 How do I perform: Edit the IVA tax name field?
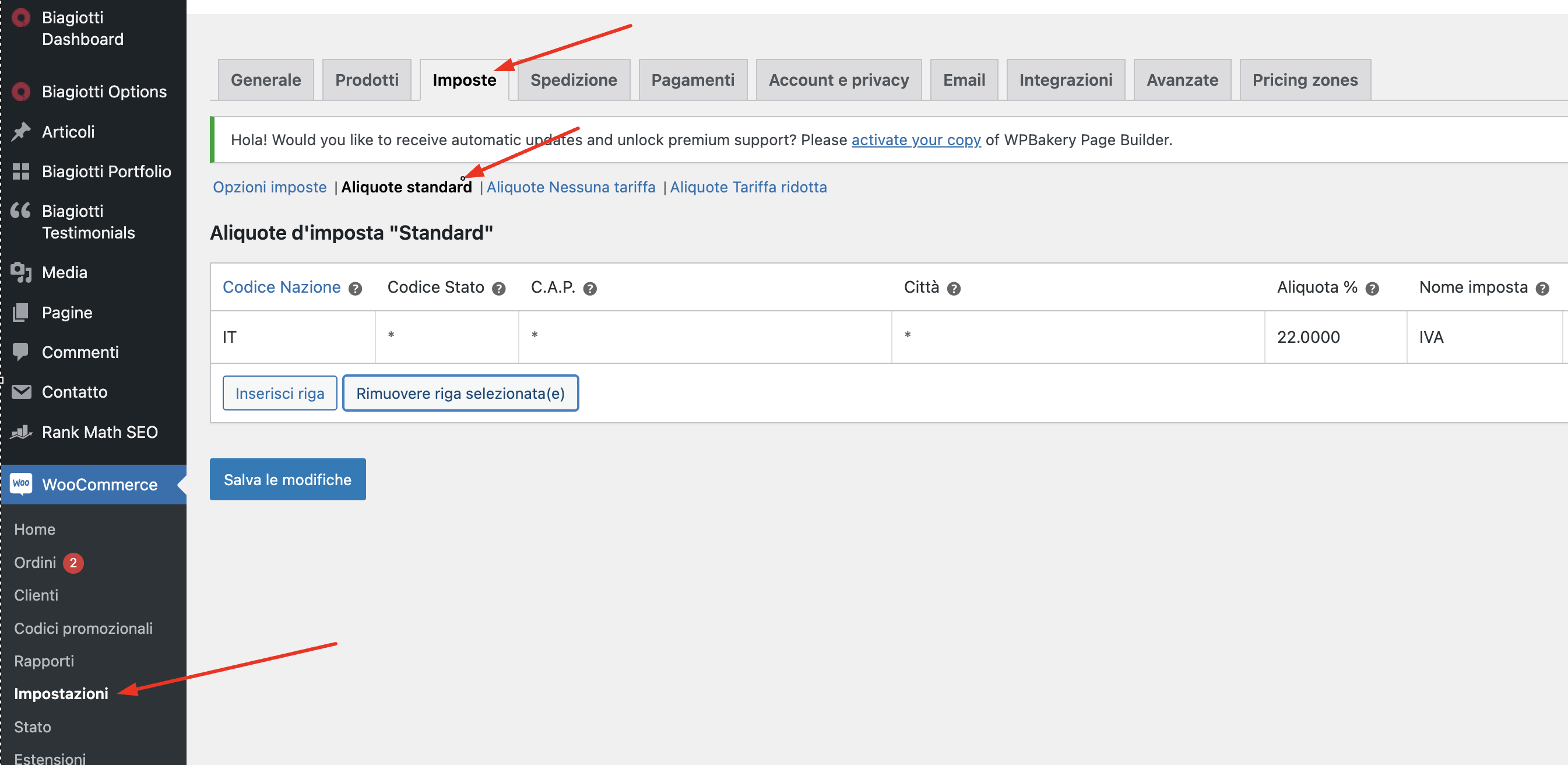(1485, 337)
